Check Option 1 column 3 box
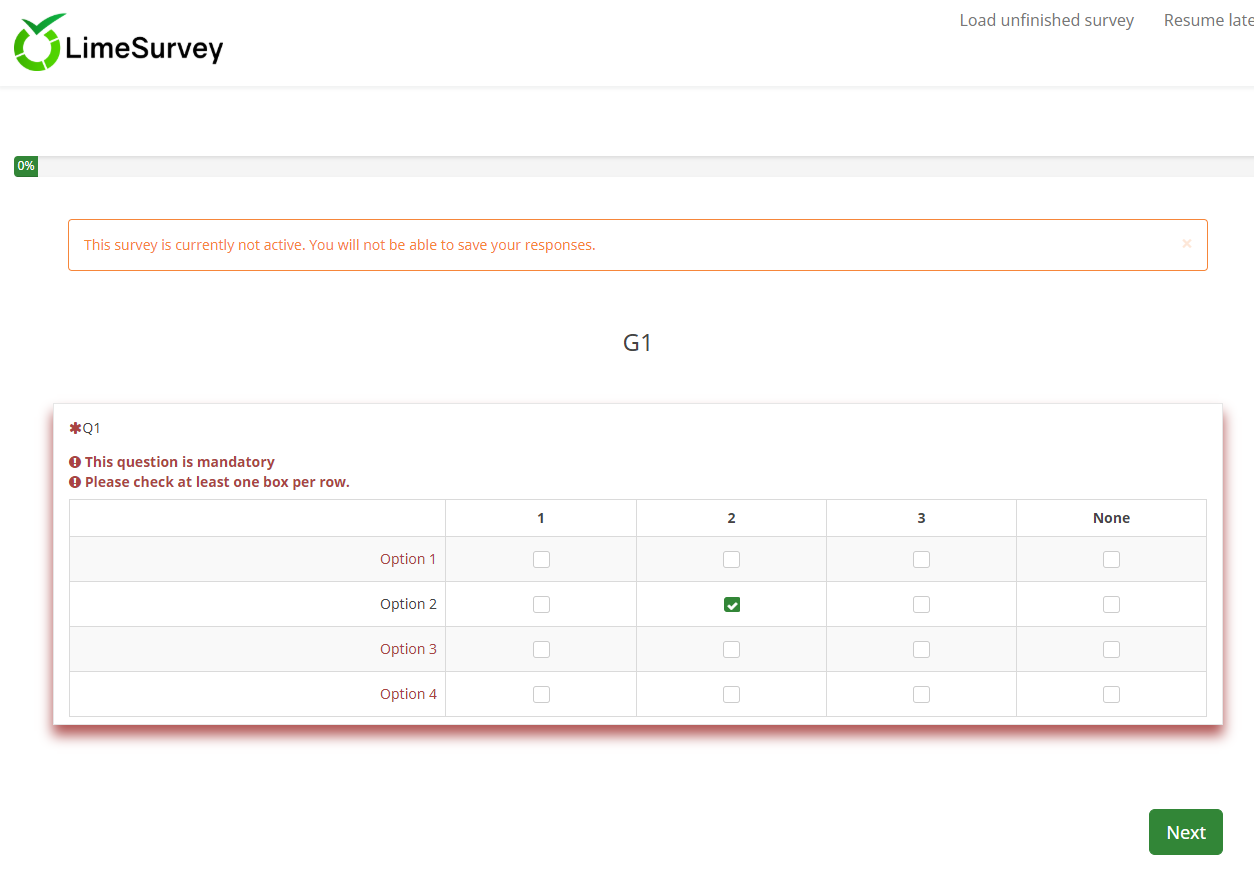 click(921, 559)
